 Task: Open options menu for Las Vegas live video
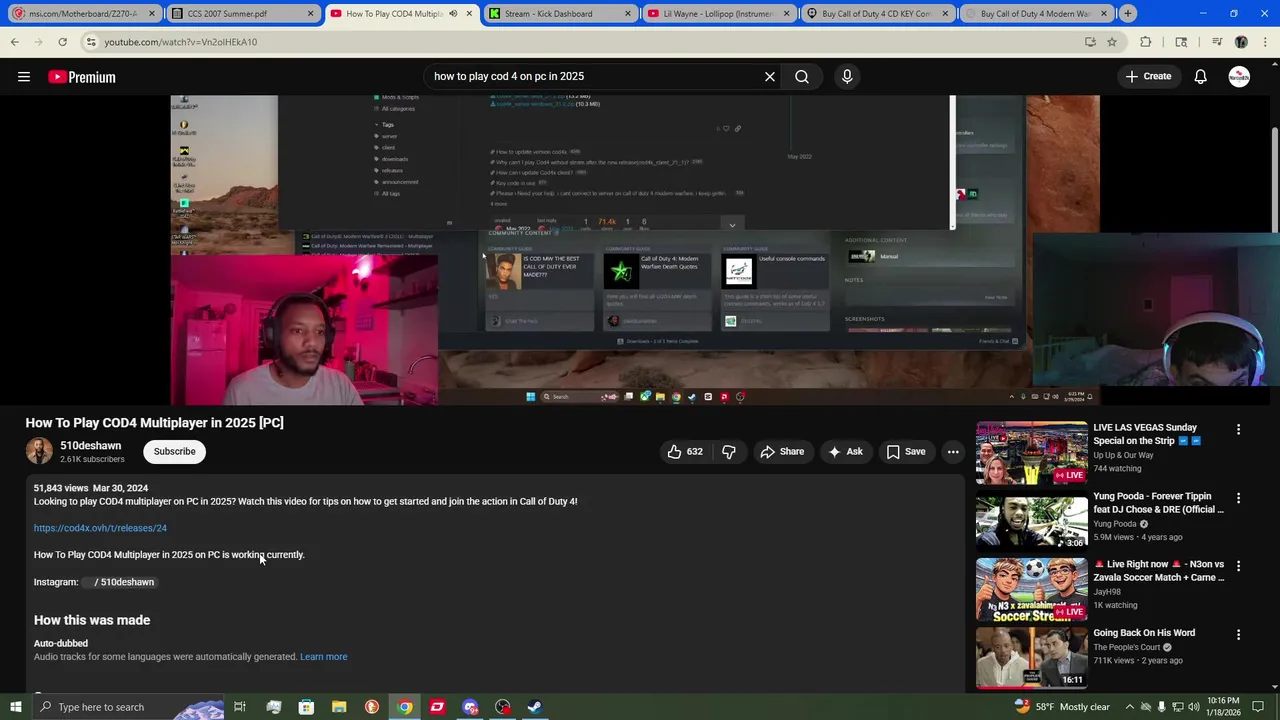point(1238,430)
